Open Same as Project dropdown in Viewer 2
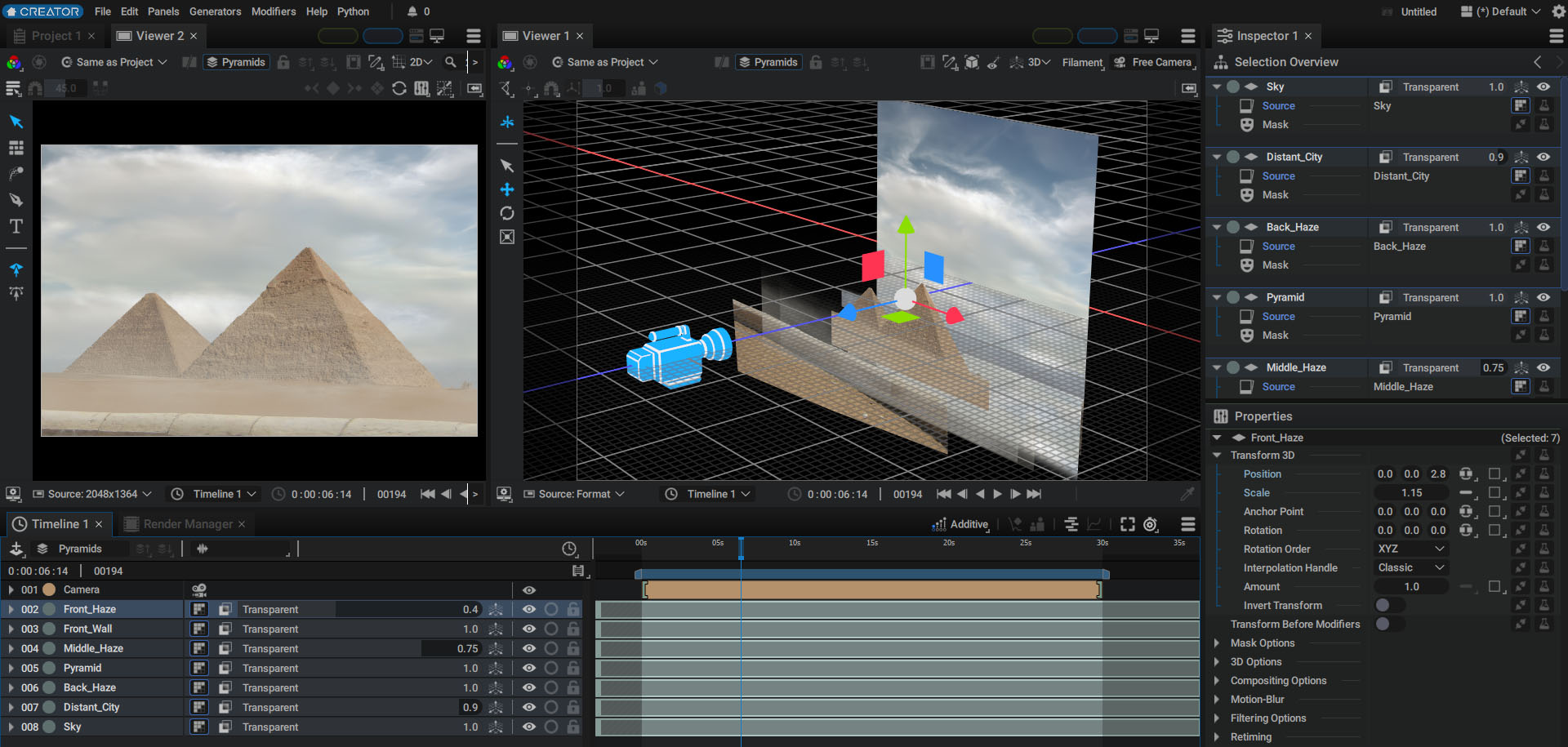1568x747 pixels. pos(114,62)
